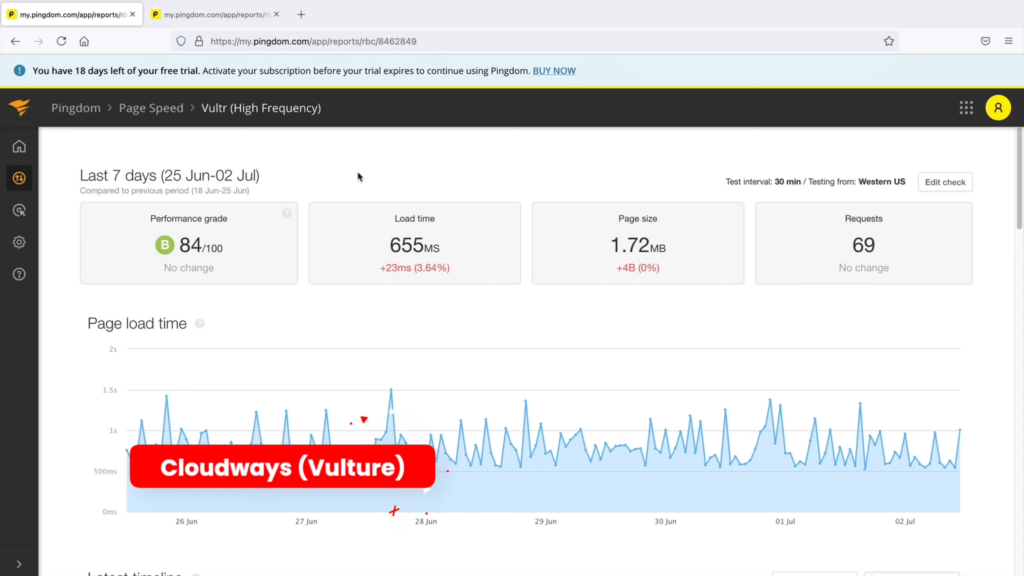Open the apps grid icon
This screenshot has width=1024, height=576.
tap(966, 108)
